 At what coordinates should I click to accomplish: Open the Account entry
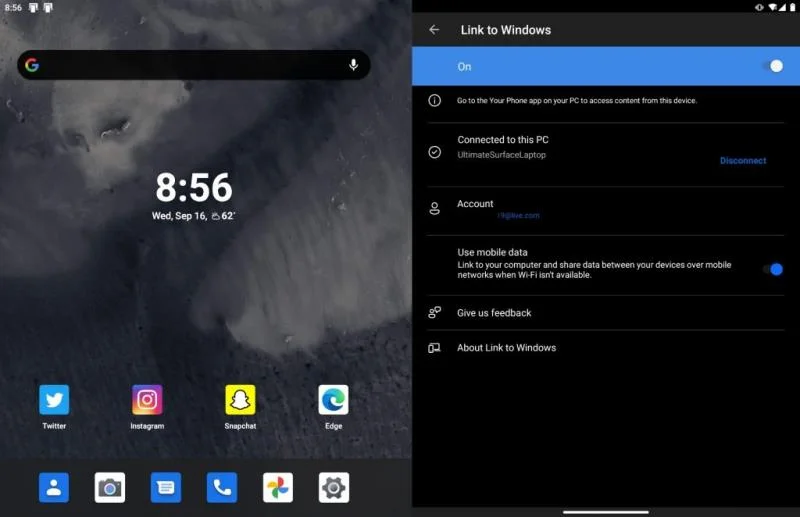606,210
